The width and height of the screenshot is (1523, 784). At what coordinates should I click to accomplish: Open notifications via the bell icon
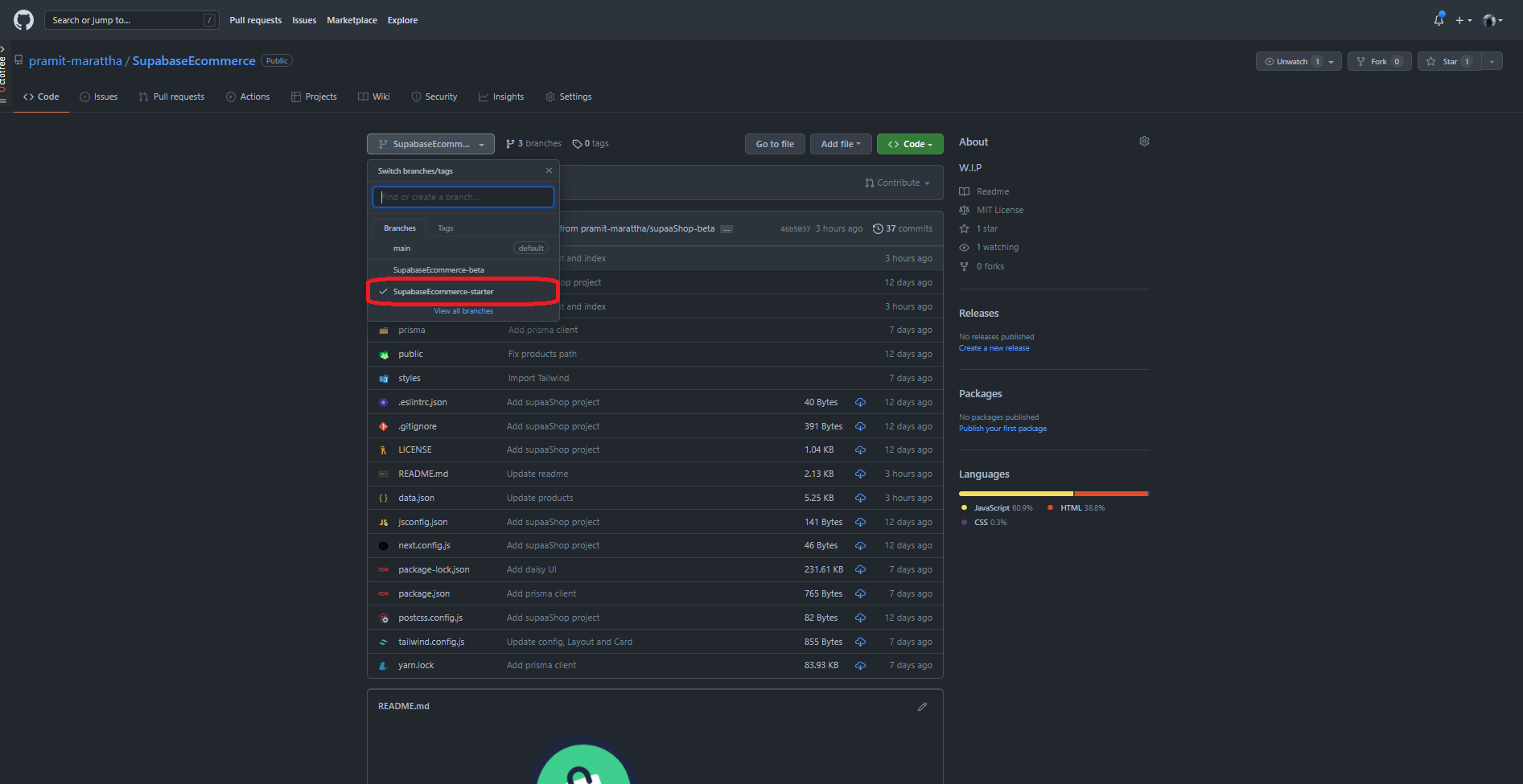tap(1438, 19)
